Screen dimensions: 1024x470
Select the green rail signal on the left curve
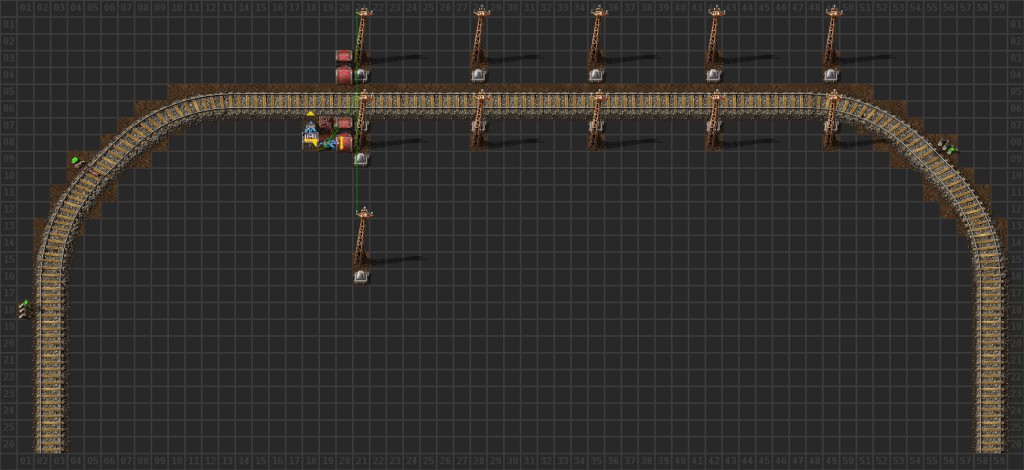point(76,161)
